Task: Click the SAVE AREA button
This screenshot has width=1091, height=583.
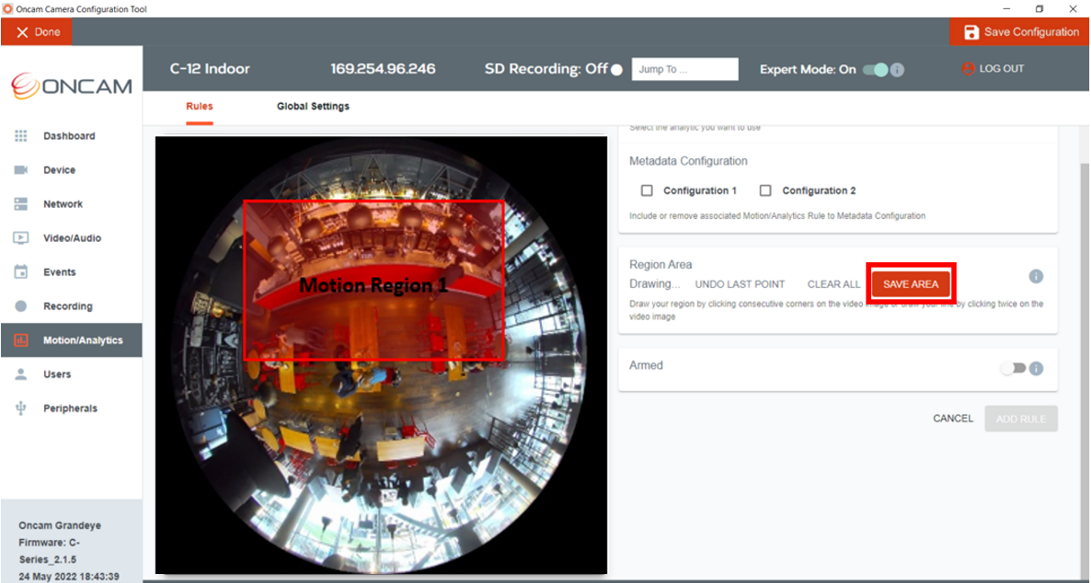Action: click(x=911, y=284)
